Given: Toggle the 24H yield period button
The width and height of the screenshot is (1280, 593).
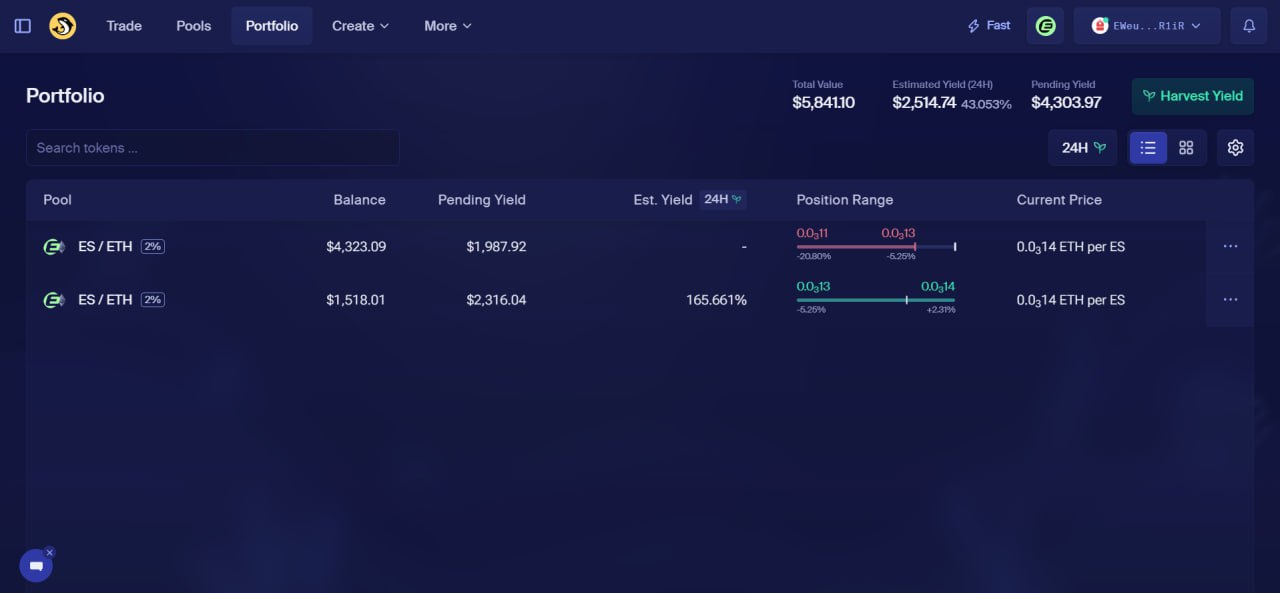Looking at the screenshot, I should pos(1082,148).
